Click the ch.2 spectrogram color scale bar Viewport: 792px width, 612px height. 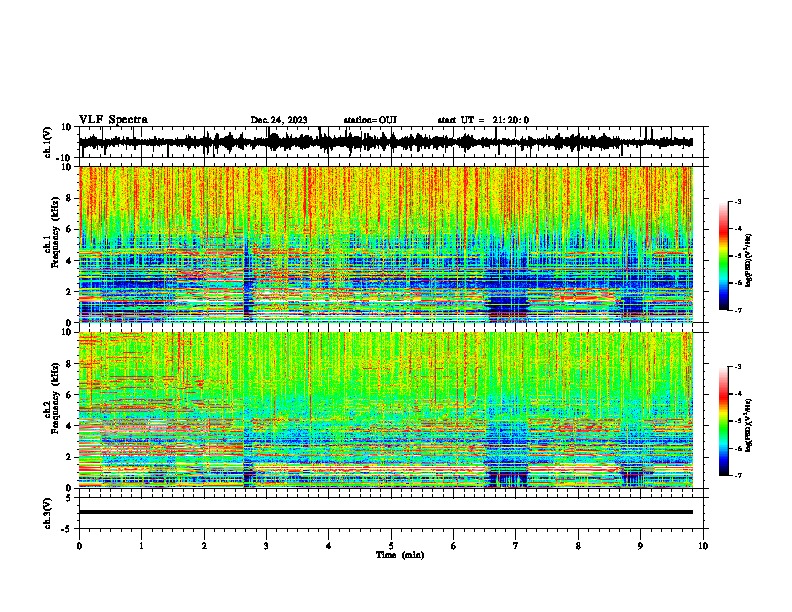point(723,421)
